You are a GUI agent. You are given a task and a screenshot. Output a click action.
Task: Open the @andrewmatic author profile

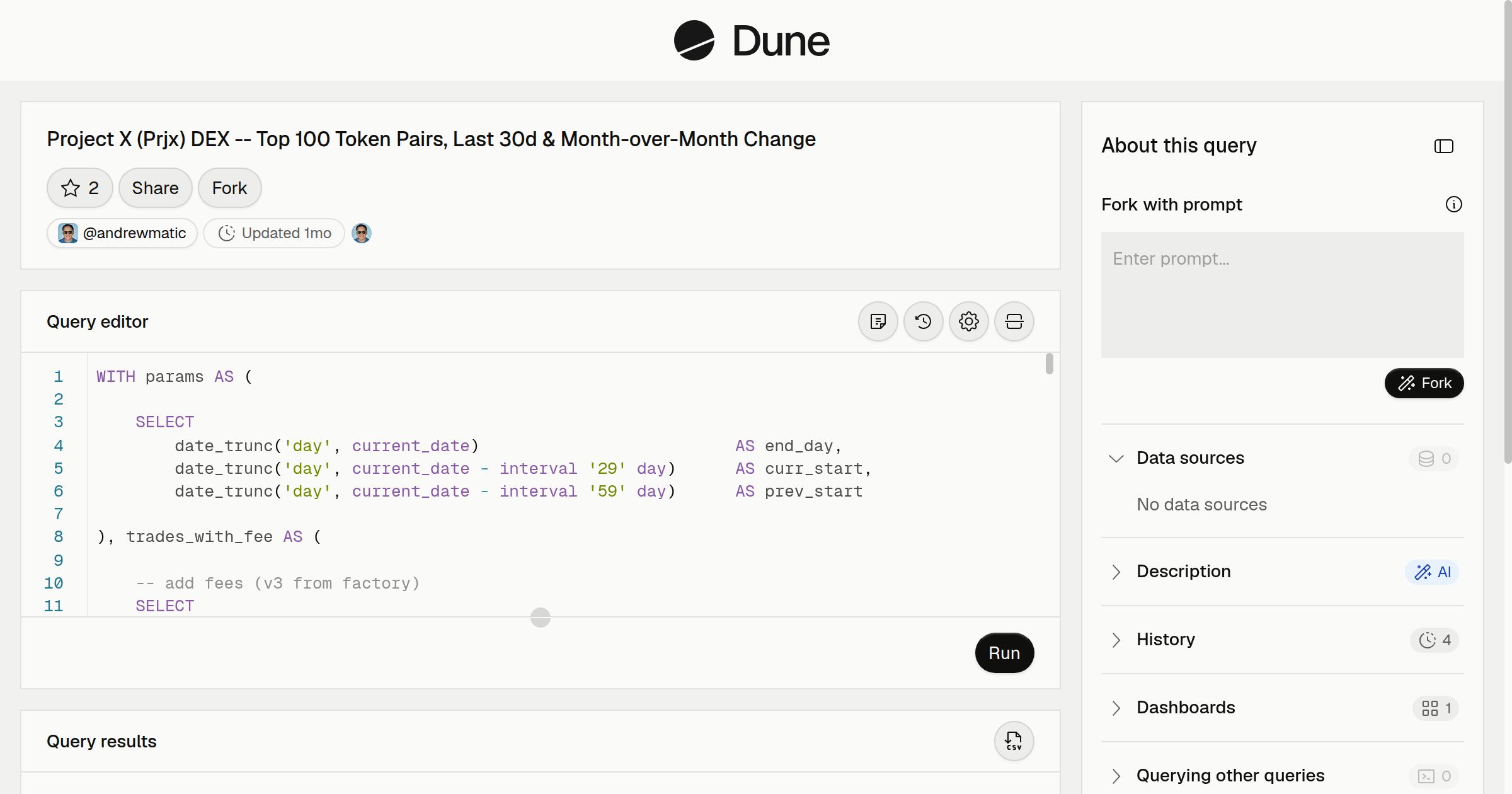point(122,233)
